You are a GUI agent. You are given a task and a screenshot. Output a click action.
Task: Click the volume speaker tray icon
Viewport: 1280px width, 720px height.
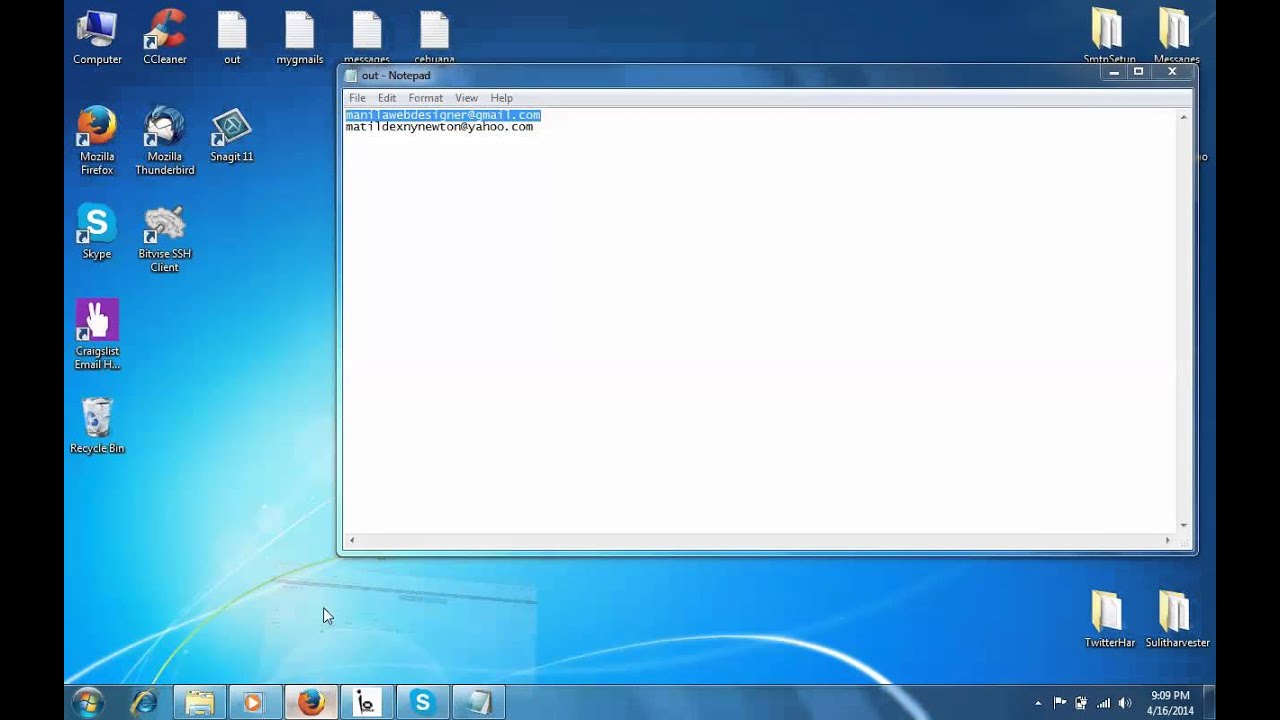(x=1125, y=703)
